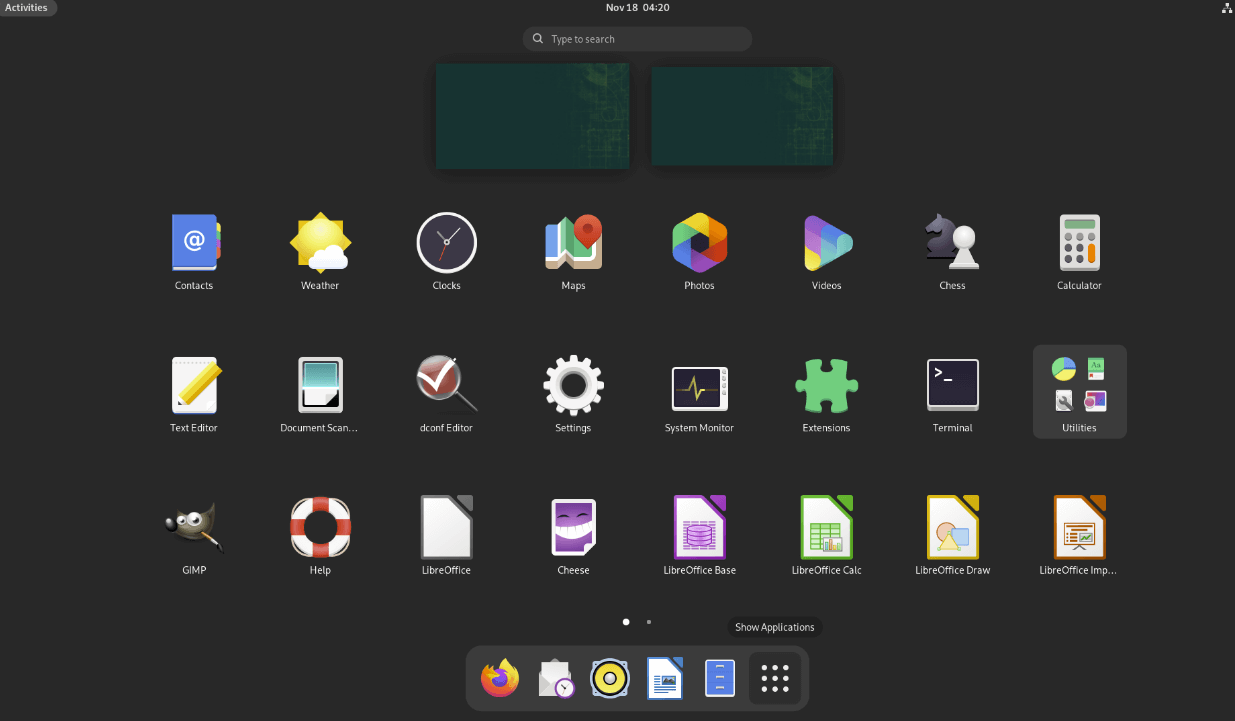The height and width of the screenshot is (721, 1235).
Task: Open the system network status menu
Action: pyautogui.click(x=1226, y=7)
